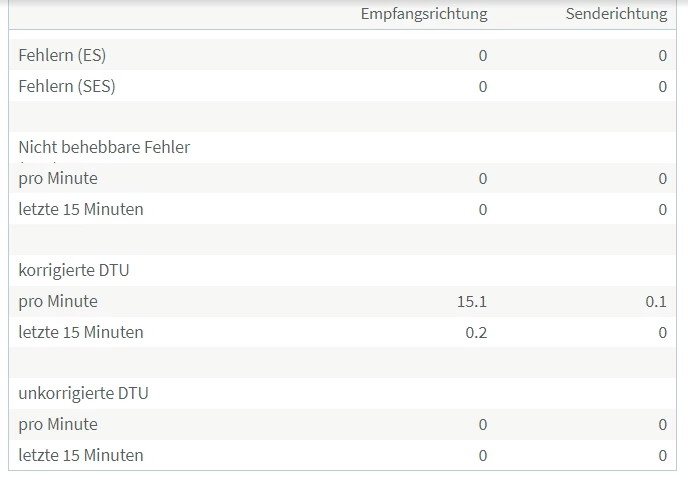
Task: Select pro Minute under korrigierte DTU
Action: [58, 302]
